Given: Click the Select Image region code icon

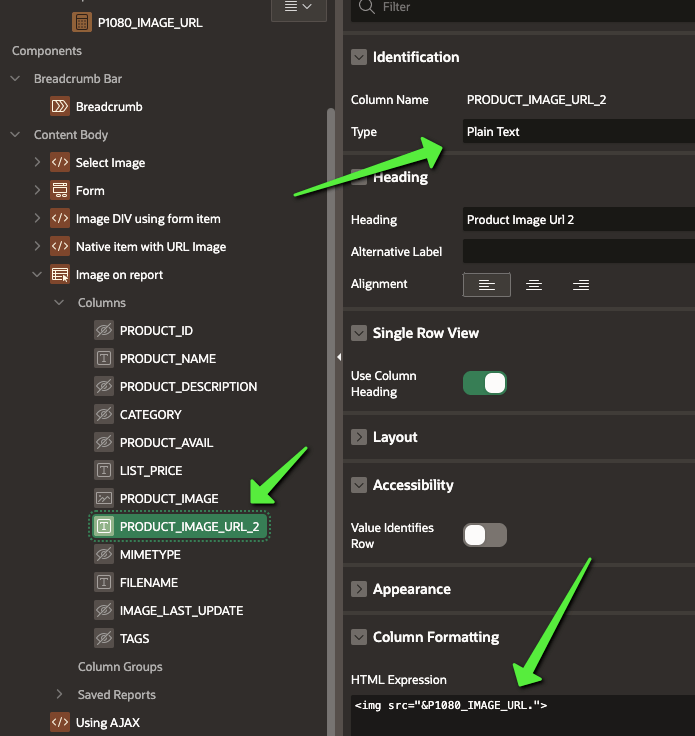Looking at the screenshot, I should point(60,163).
